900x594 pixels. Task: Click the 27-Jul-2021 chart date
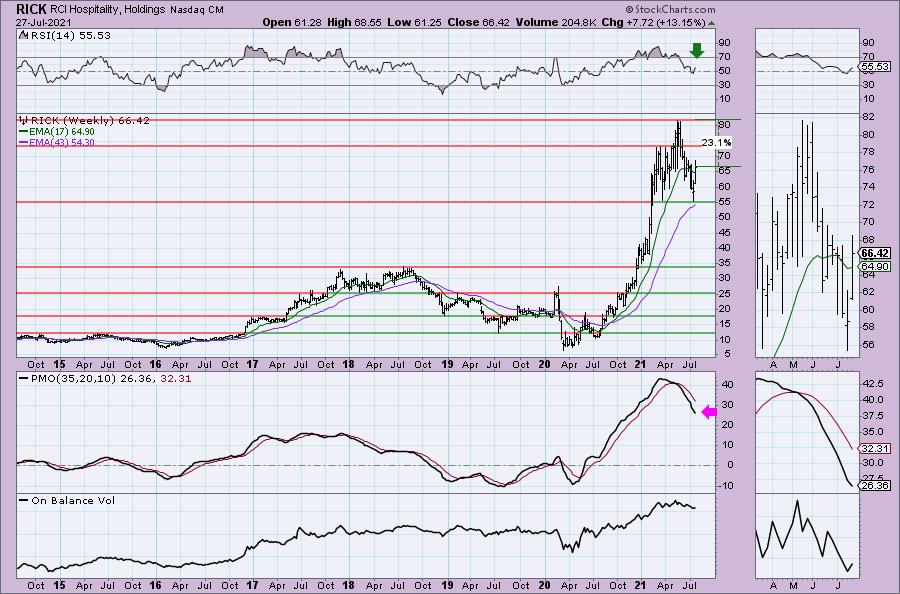[x=42, y=22]
